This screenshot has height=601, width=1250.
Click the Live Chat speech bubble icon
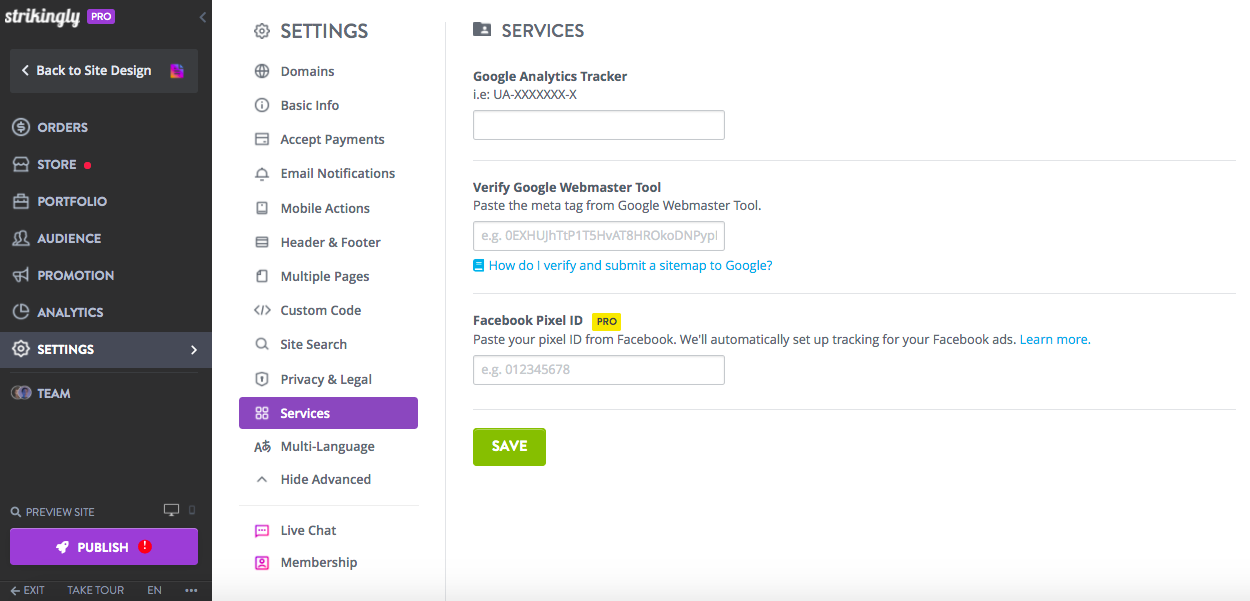click(262, 530)
